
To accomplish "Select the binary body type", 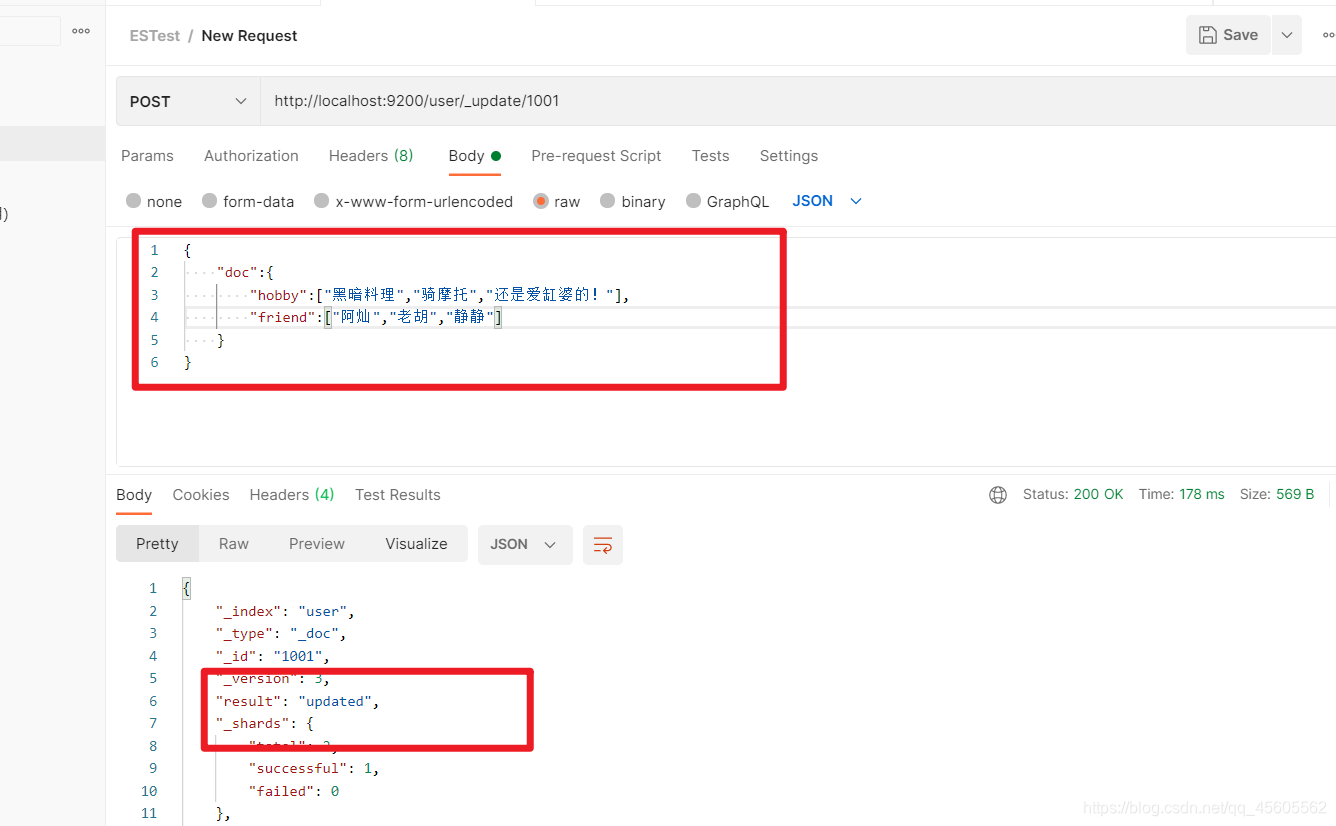I will 632,201.
